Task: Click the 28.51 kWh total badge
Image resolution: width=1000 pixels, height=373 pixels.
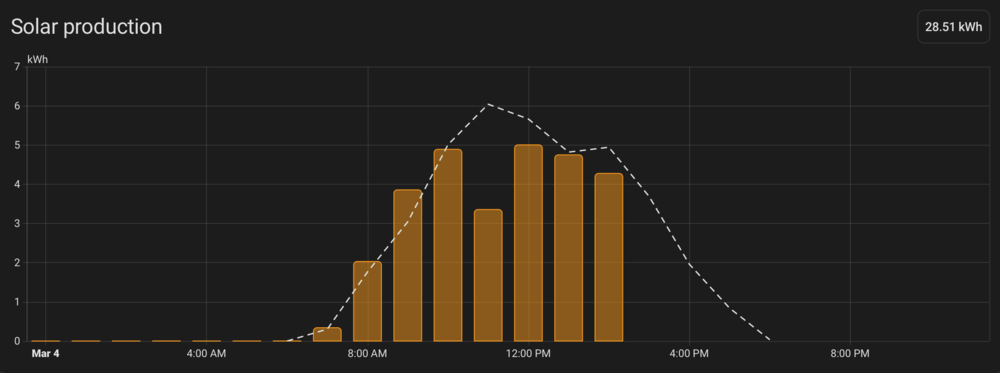Action: [x=953, y=27]
